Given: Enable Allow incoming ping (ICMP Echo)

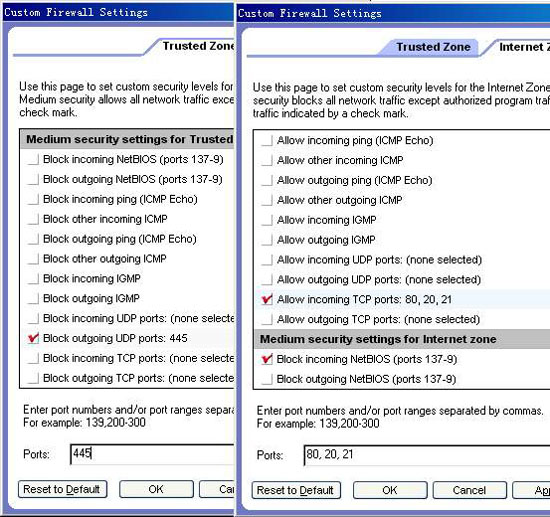Looking at the screenshot, I should [267, 141].
